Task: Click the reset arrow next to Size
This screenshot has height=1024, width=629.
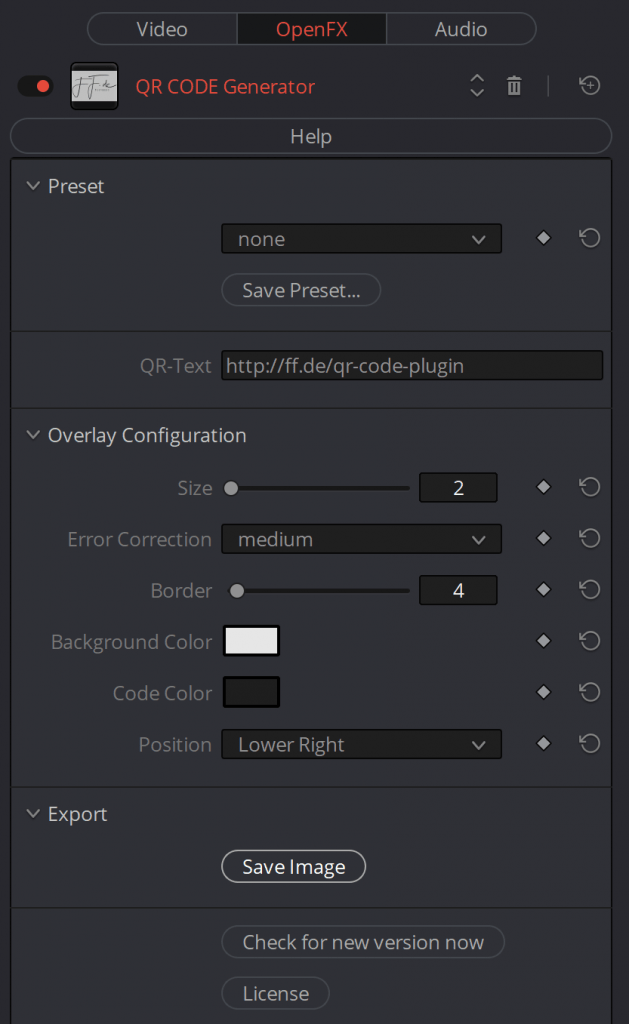Action: coord(589,487)
